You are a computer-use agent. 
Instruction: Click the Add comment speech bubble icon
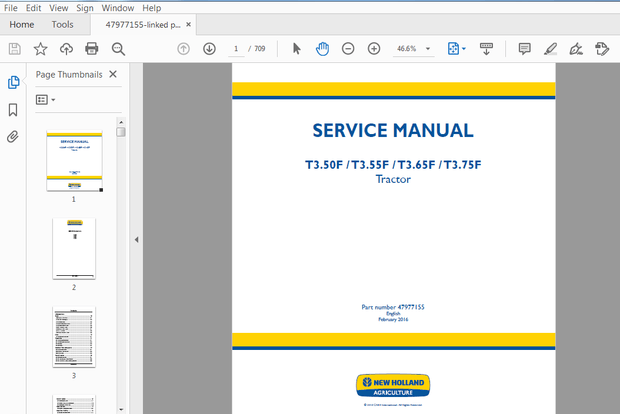click(x=524, y=49)
